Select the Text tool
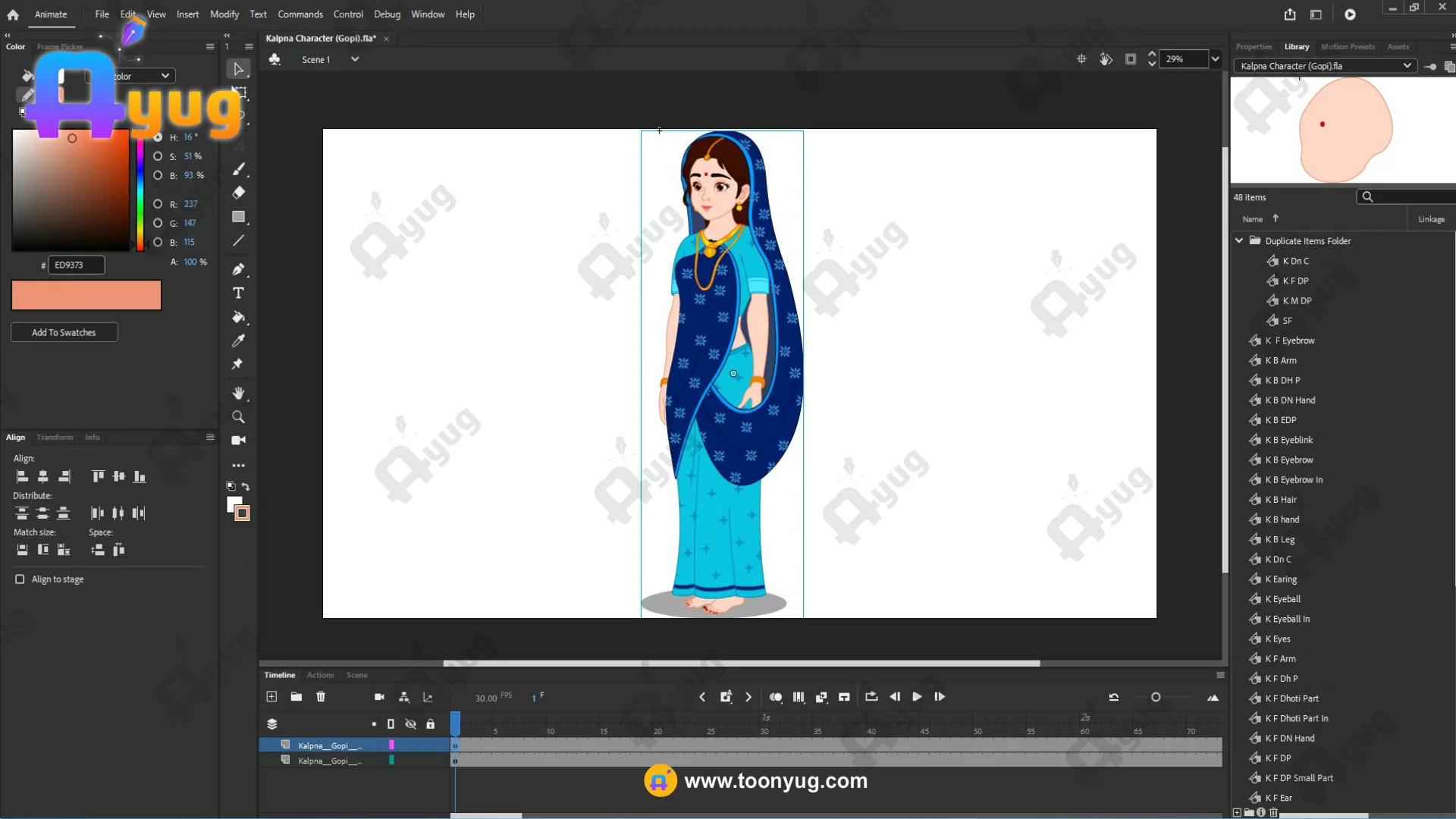The width and height of the screenshot is (1456, 819). (x=238, y=293)
